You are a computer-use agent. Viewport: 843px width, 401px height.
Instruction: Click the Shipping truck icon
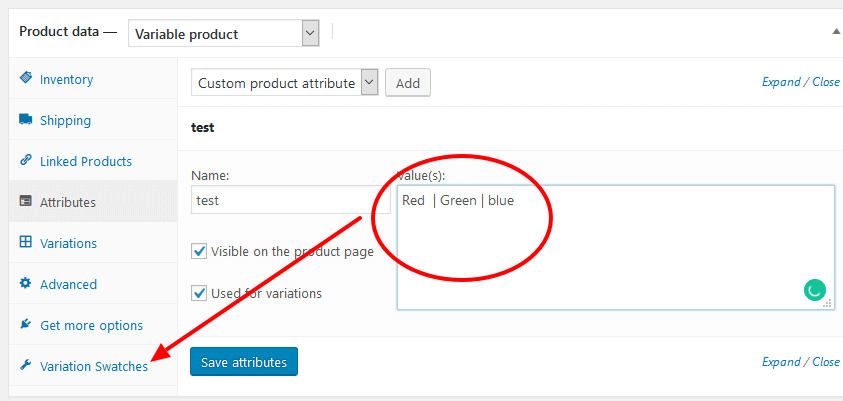[25, 120]
